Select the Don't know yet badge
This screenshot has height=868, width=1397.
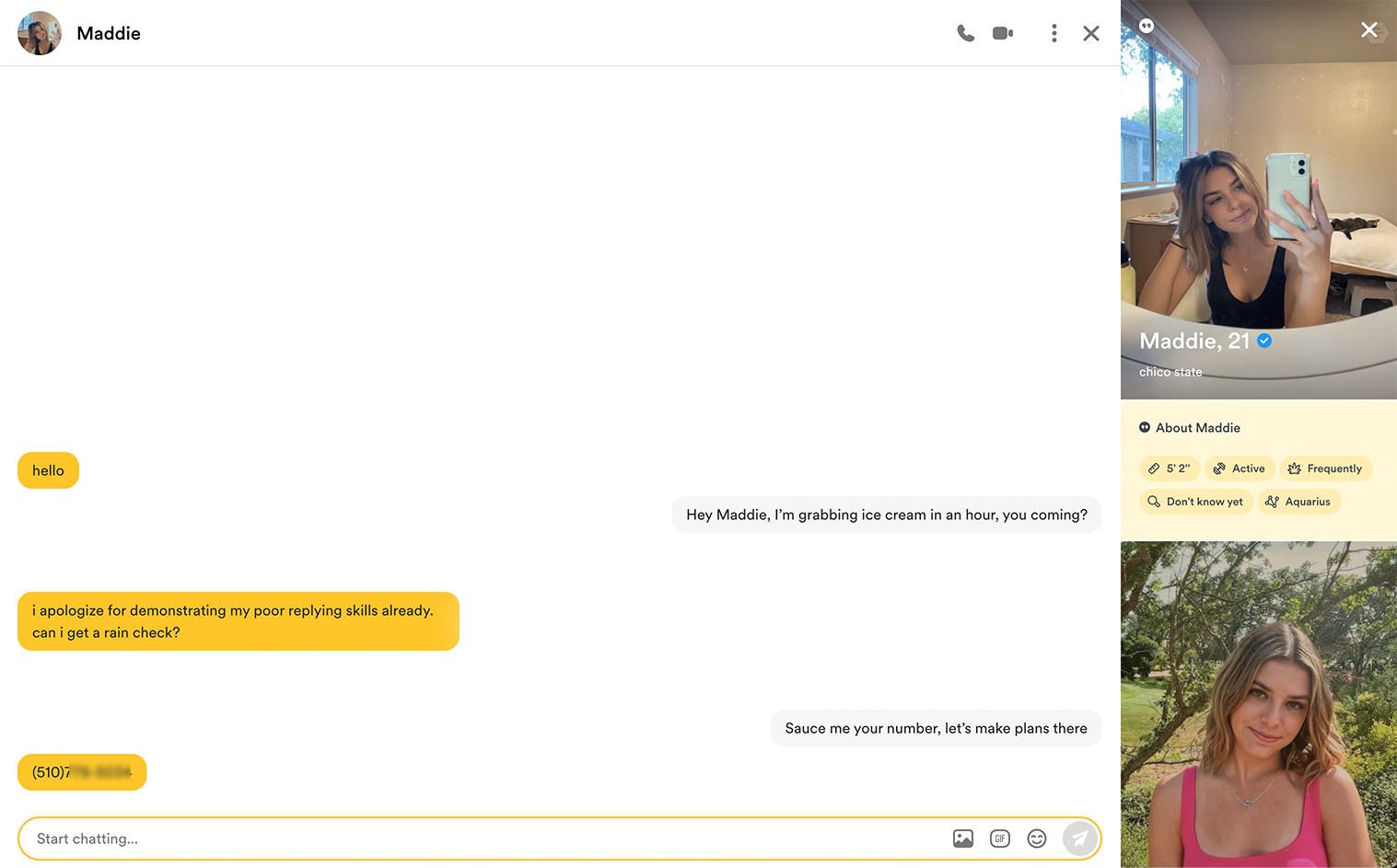1195,502
